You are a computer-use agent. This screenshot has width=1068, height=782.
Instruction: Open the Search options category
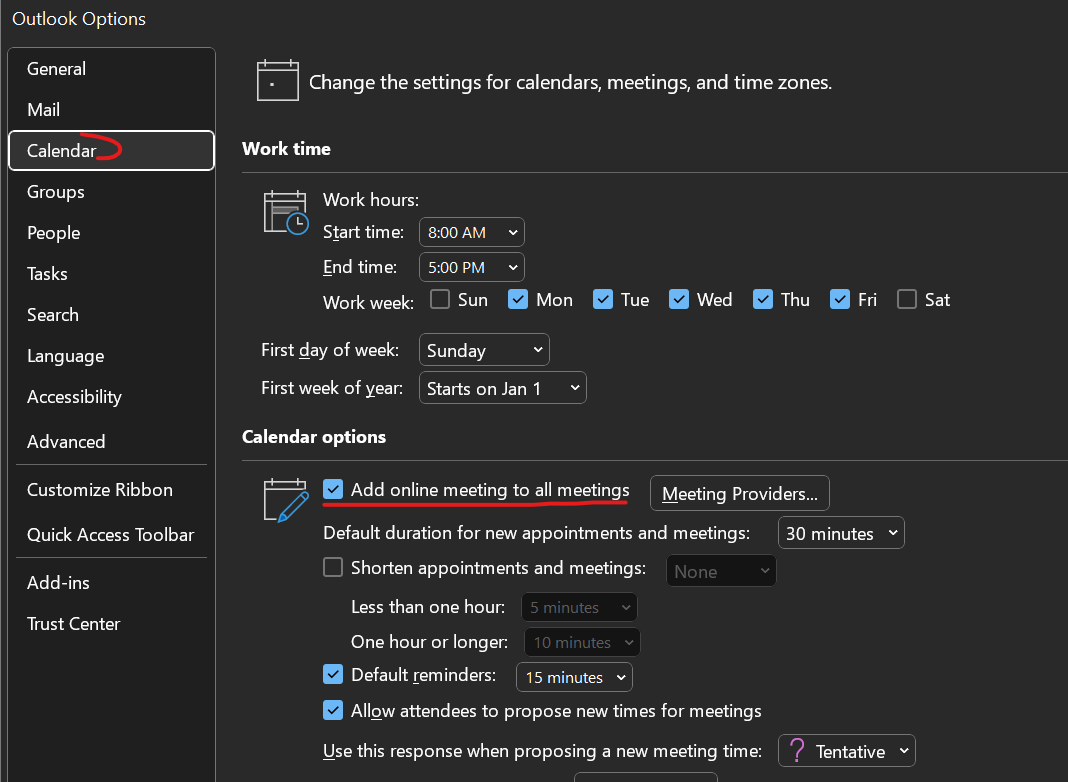click(111, 315)
